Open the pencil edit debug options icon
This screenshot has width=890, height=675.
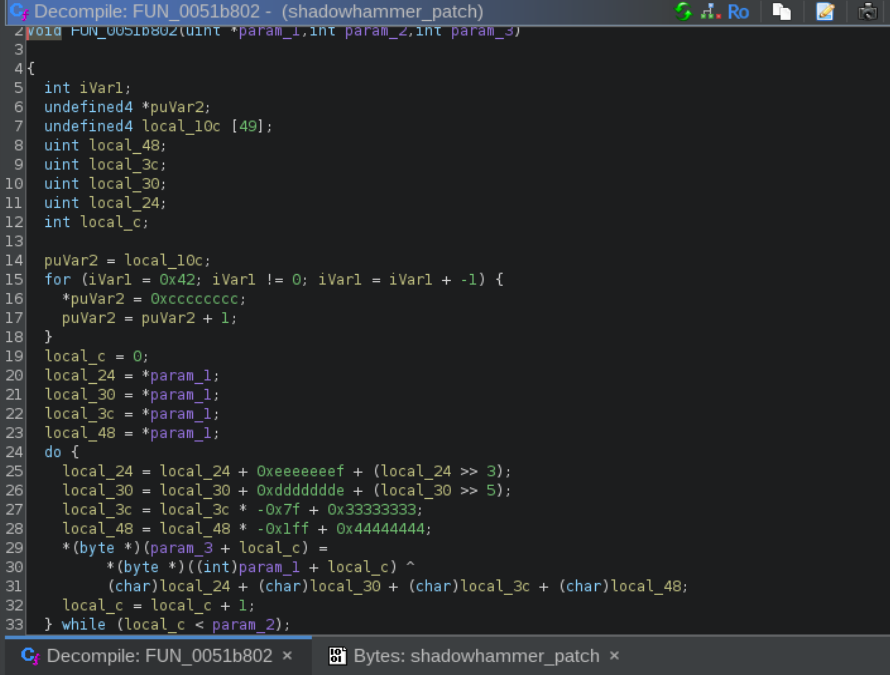coord(825,11)
